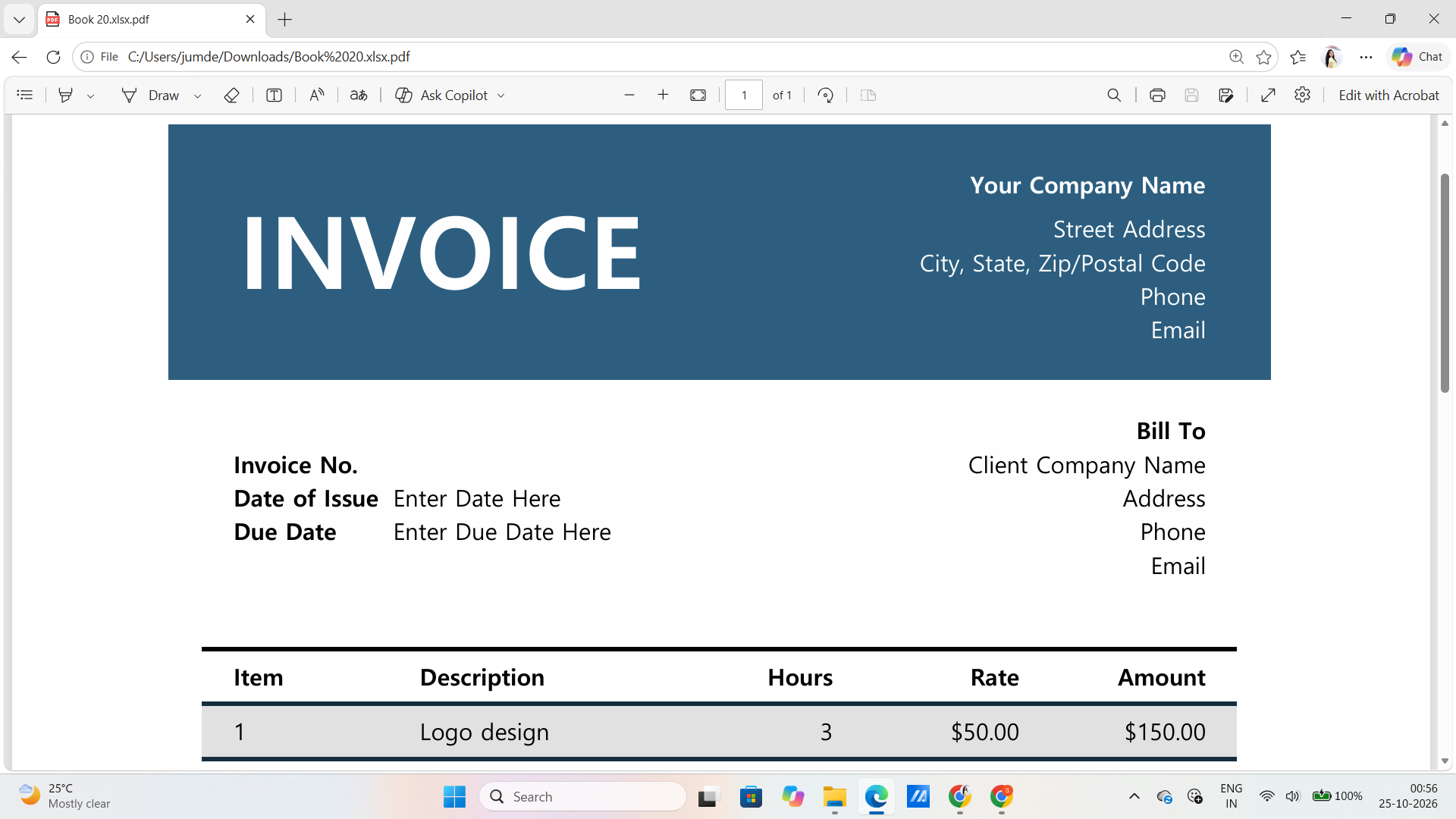
Task: Open the Favorites list
Action: [x=1298, y=57]
